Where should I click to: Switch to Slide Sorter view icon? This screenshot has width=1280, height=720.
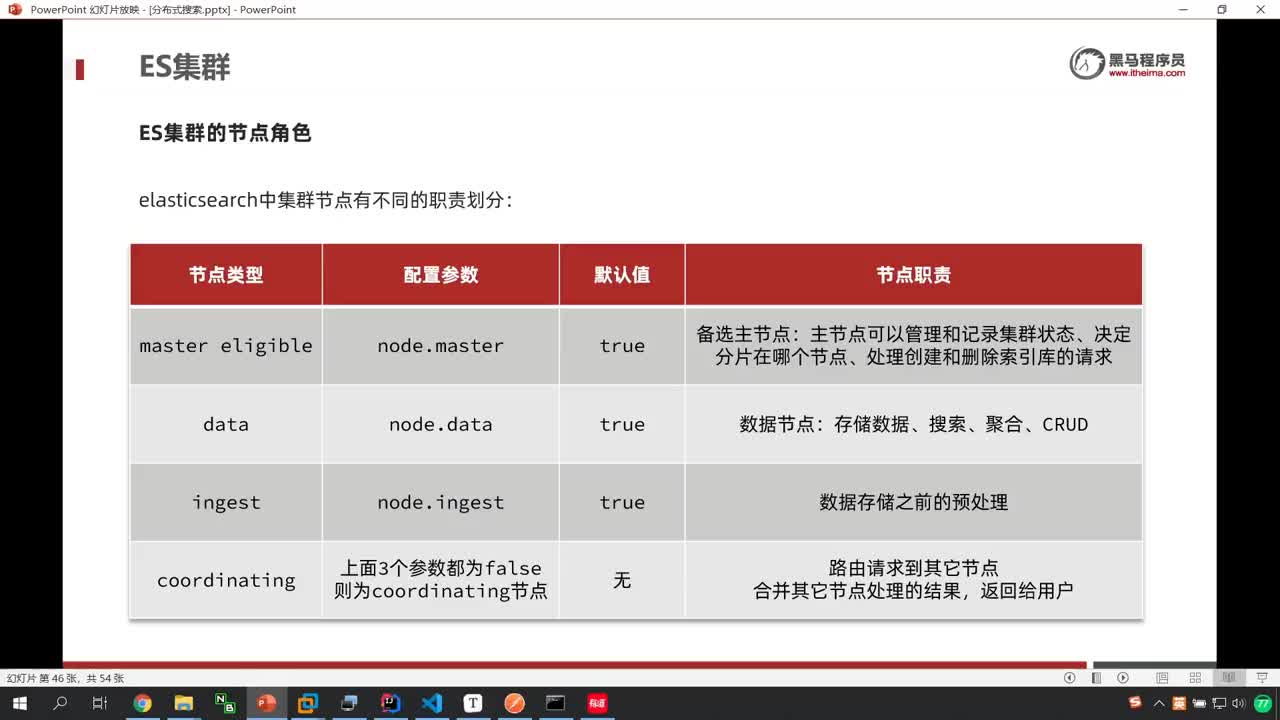[1195, 678]
